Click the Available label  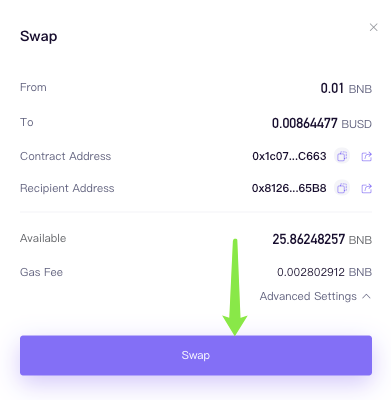43,238
